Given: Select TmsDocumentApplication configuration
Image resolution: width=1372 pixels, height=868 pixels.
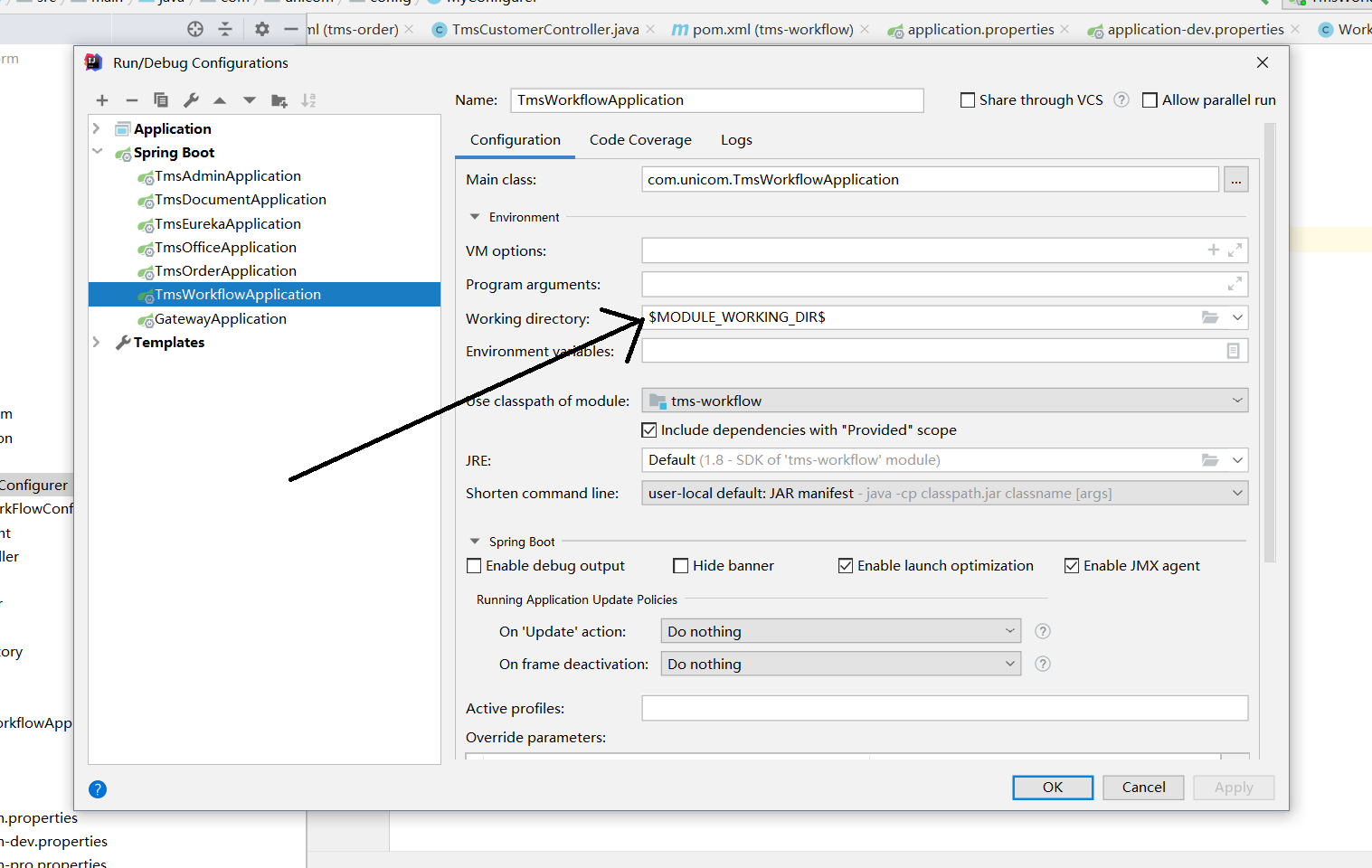Looking at the screenshot, I should tap(241, 200).
